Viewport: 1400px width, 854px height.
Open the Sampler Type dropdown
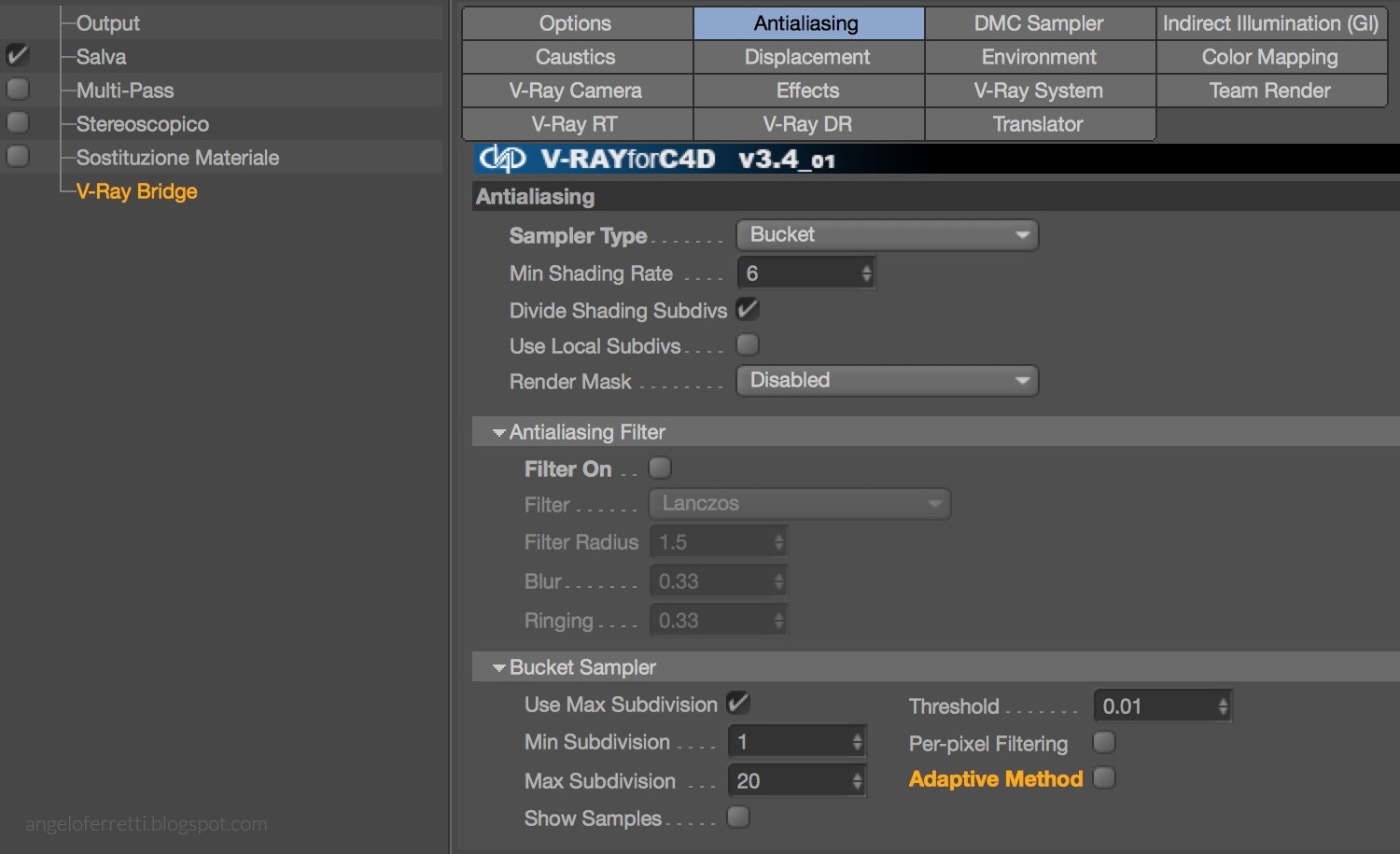(888, 235)
